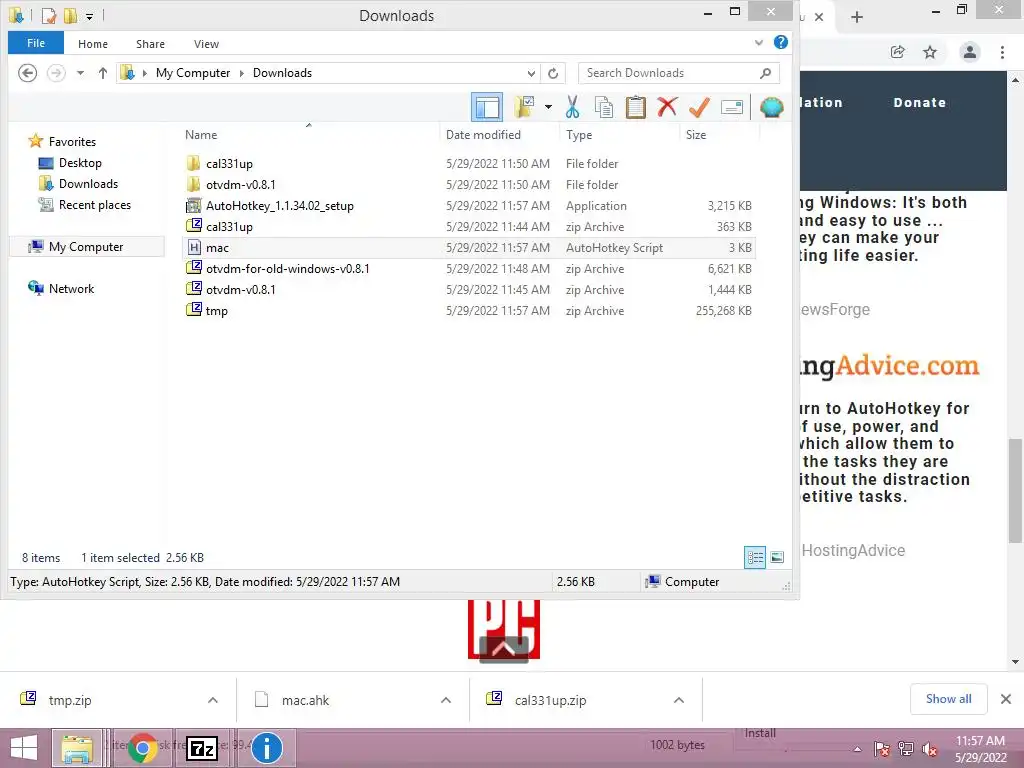Open the Windows Start button
Image resolution: width=1024 pixels, height=768 pixels.
click(x=24, y=748)
